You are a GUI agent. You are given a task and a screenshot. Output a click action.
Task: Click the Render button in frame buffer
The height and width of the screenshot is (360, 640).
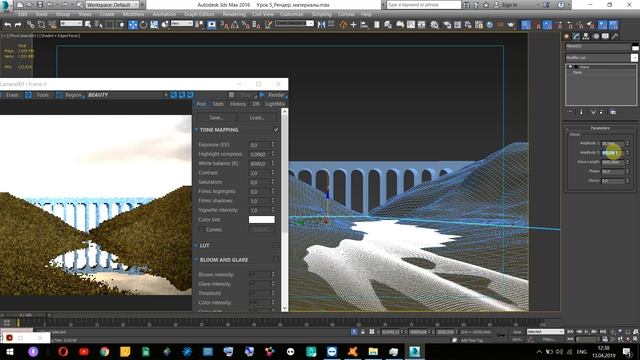tap(273, 95)
